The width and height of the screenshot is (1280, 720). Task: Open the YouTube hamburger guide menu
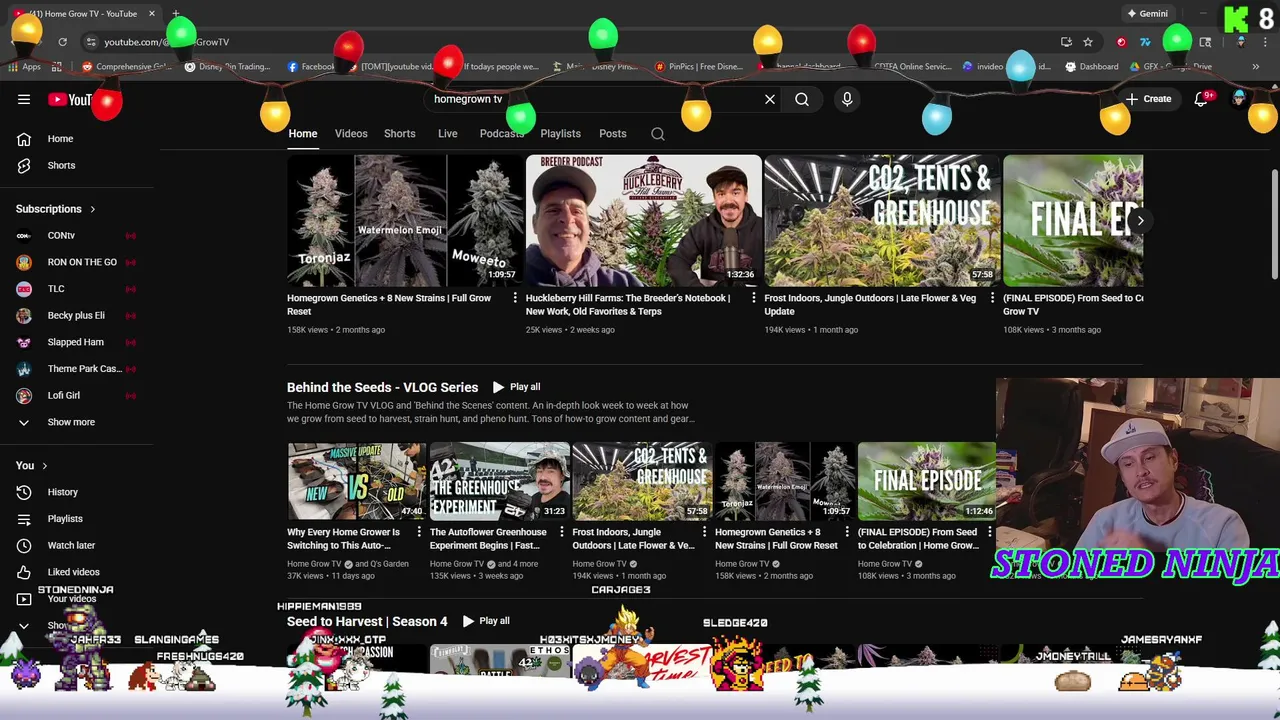24,99
